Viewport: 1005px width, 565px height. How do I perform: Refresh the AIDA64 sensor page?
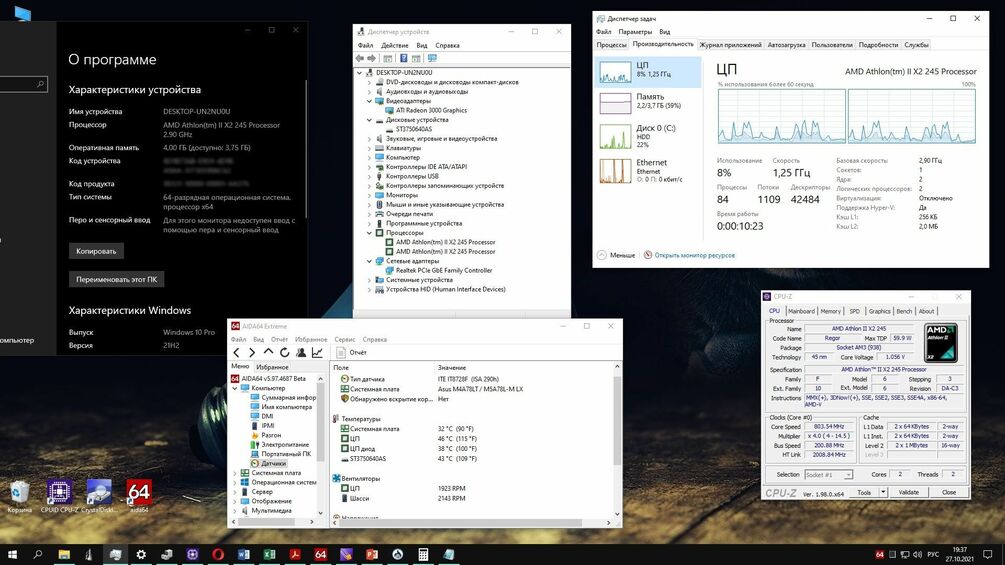[x=285, y=352]
